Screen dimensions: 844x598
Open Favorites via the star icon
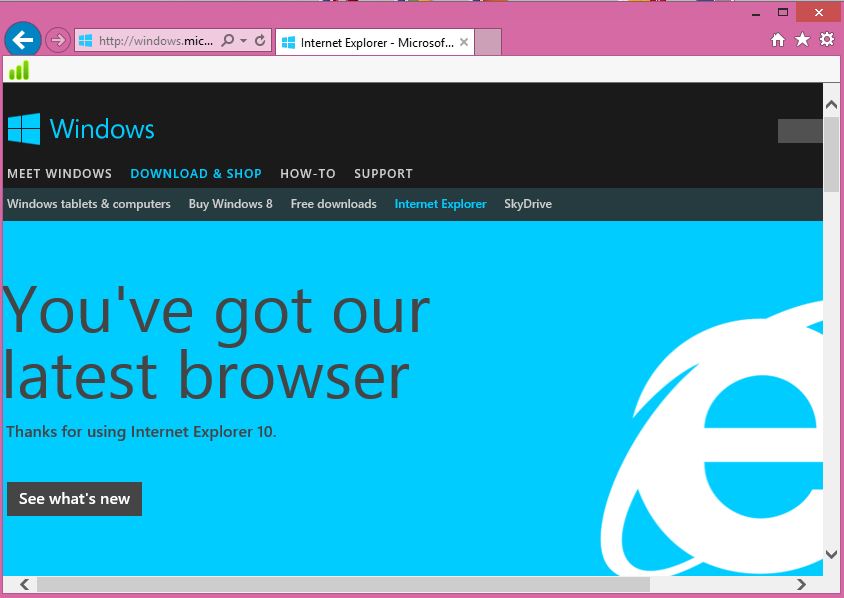[800, 40]
